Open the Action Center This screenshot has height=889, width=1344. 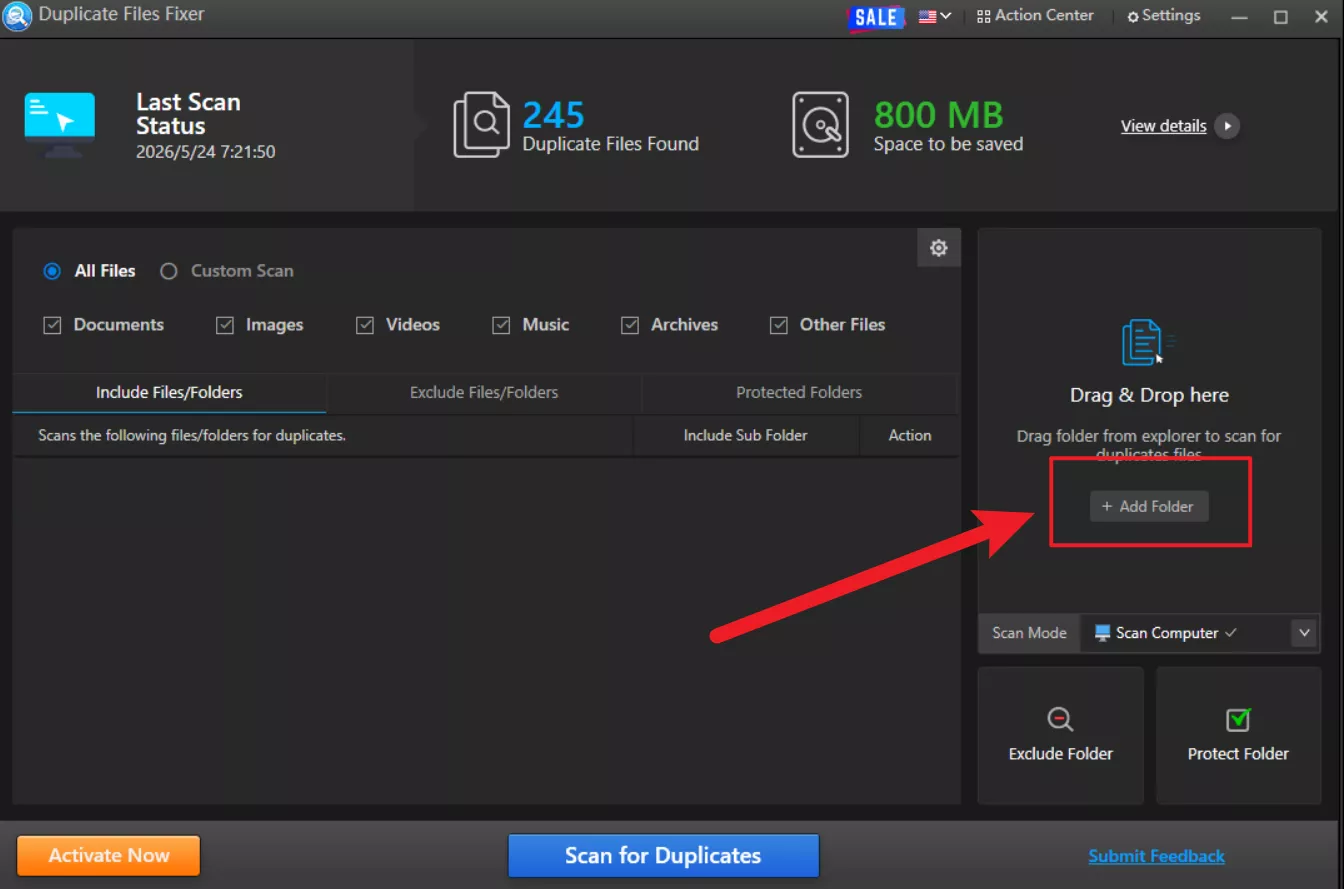(x=1035, y=16)
